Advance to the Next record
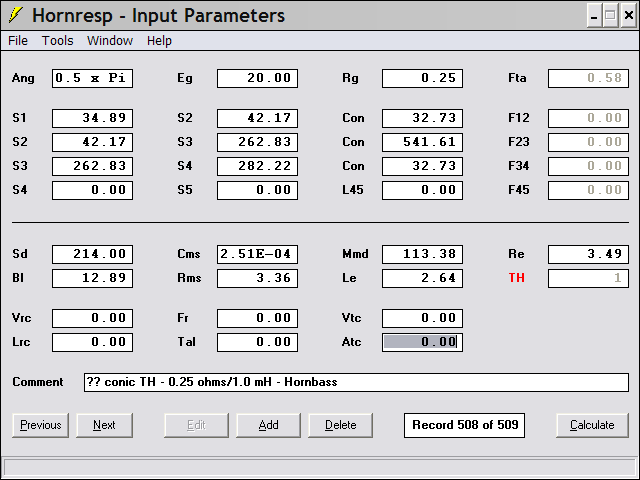Screen dimensions: 640x480 click(104, 425)
